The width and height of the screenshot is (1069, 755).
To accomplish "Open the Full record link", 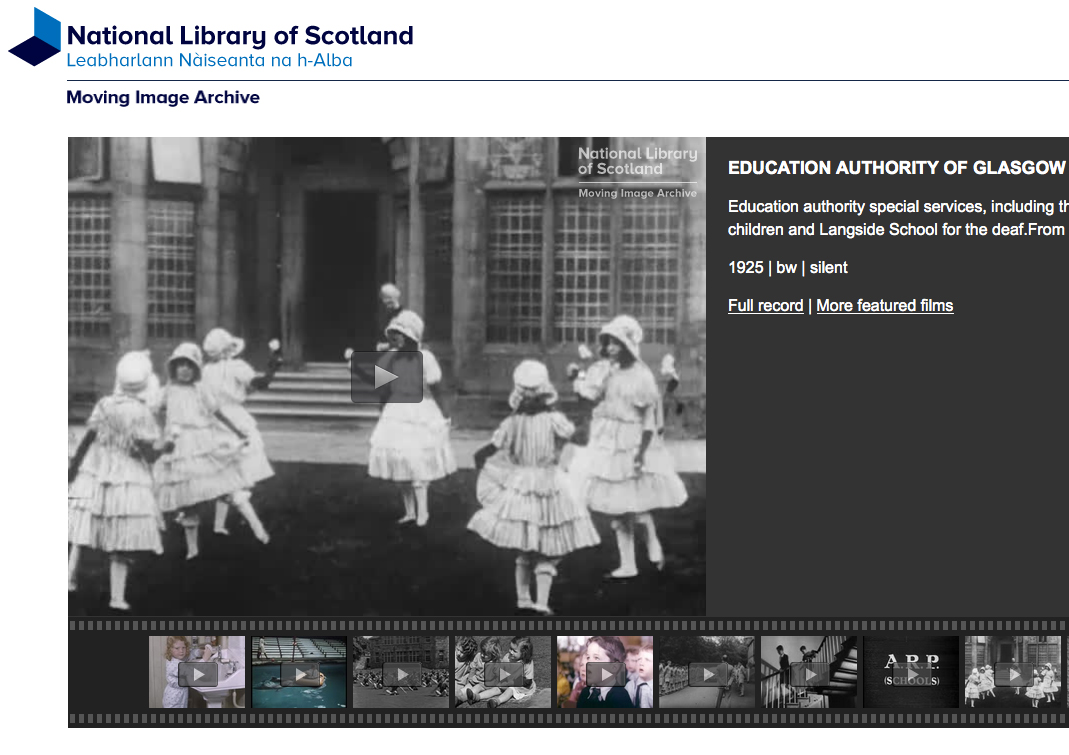I will point(765,306).
